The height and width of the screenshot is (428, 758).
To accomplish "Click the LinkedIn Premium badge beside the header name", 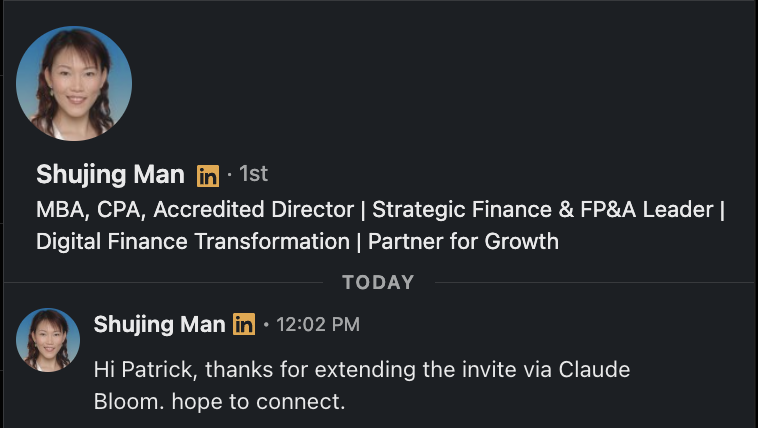I will pos(208,176).
